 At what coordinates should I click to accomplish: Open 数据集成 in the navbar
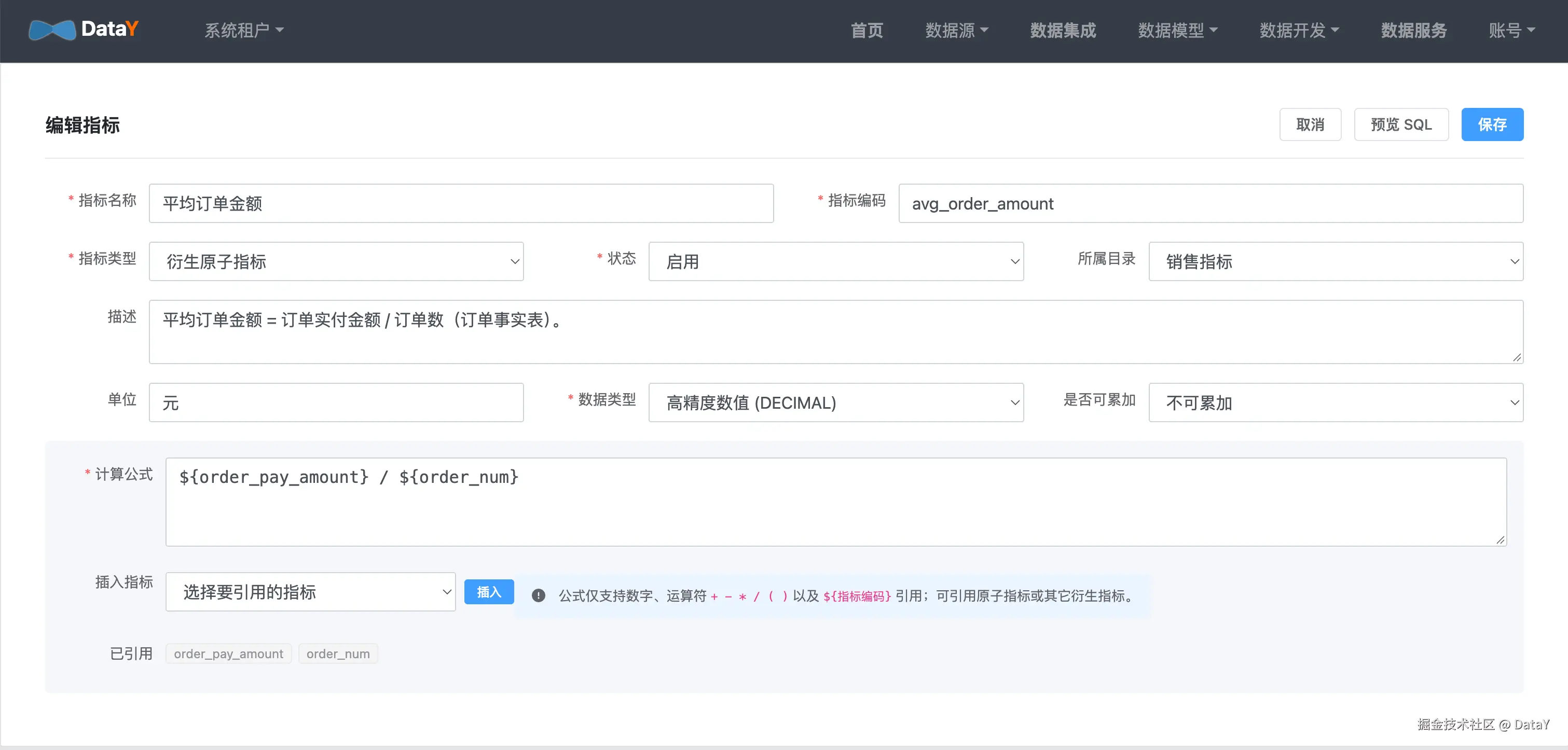[x=1063, y=30]
